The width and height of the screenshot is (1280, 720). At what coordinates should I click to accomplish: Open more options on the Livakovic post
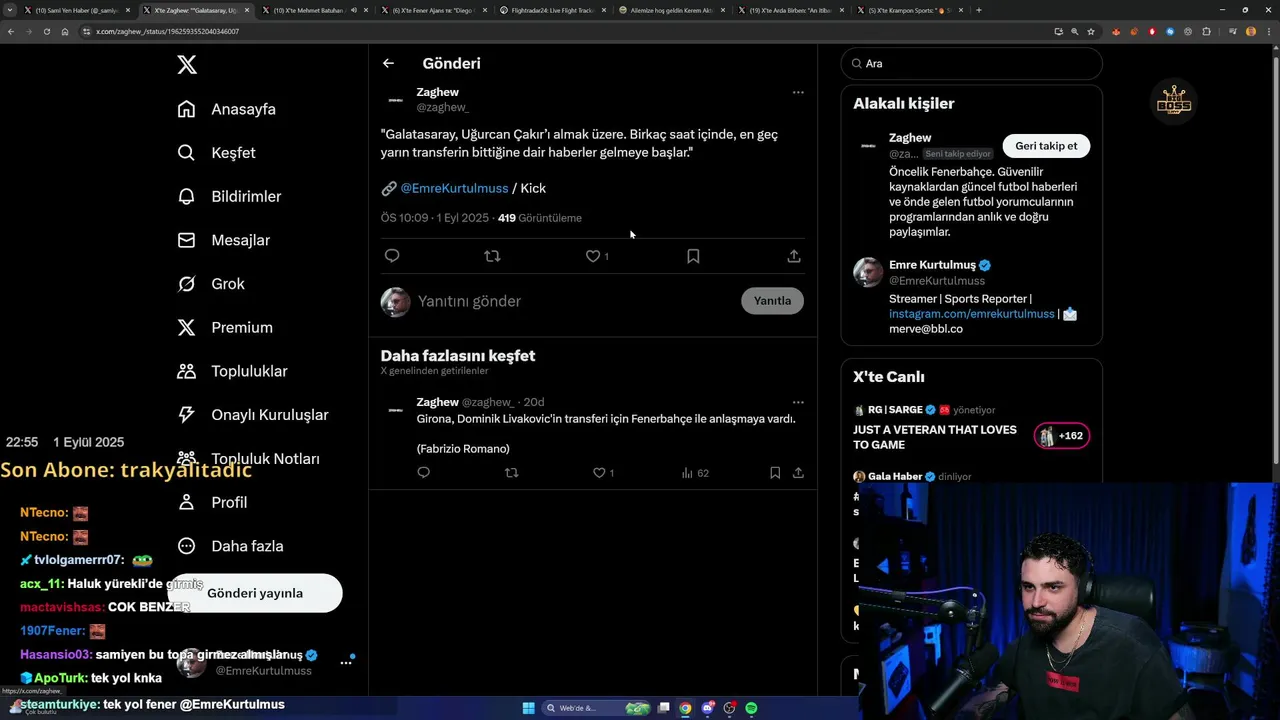[798, 402]
